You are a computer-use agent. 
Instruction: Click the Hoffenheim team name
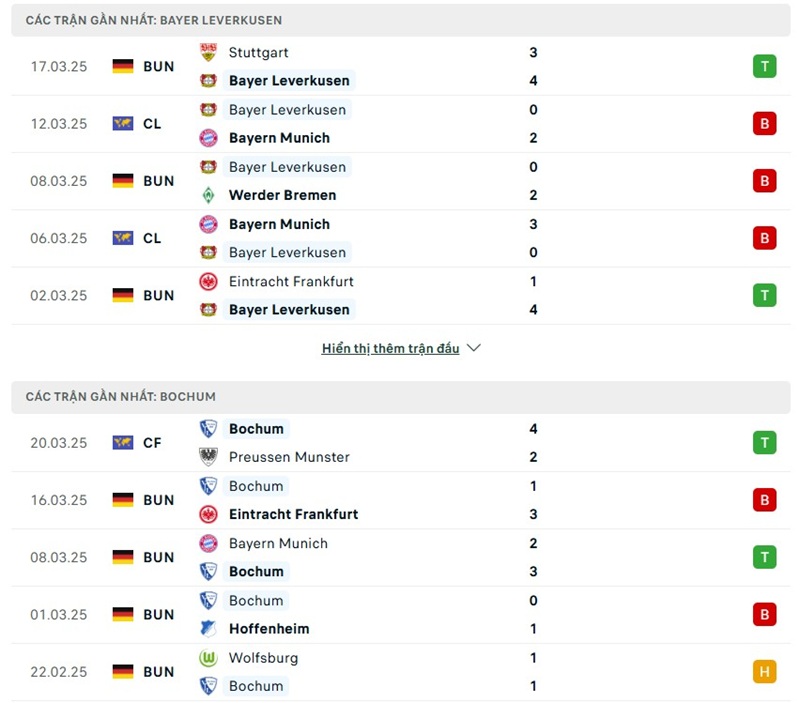pos(269,629)
